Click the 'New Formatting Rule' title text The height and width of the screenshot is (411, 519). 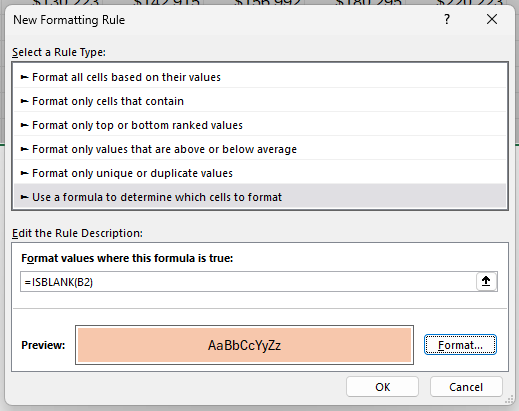coord(69,20)
